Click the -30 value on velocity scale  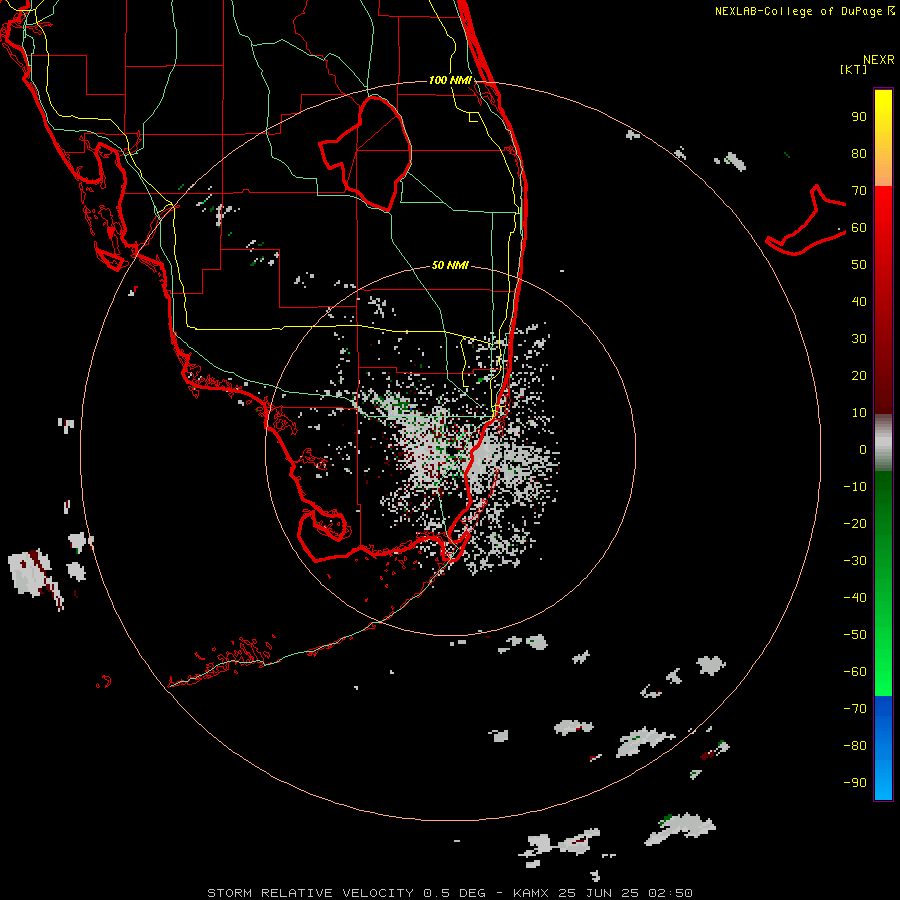pyautogui.click(x=855, y=561)
